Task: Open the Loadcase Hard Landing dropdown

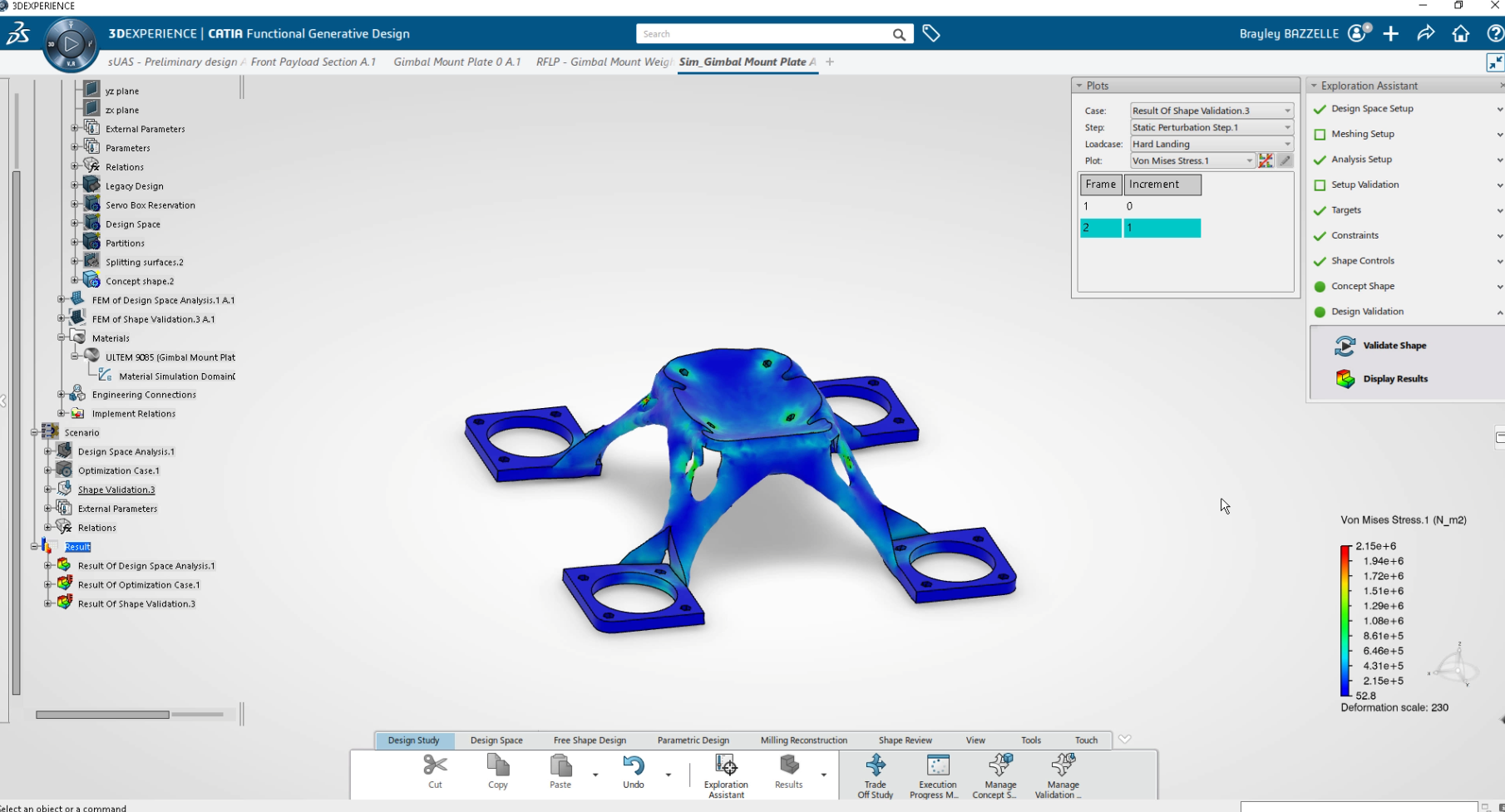Action: 1211,145
